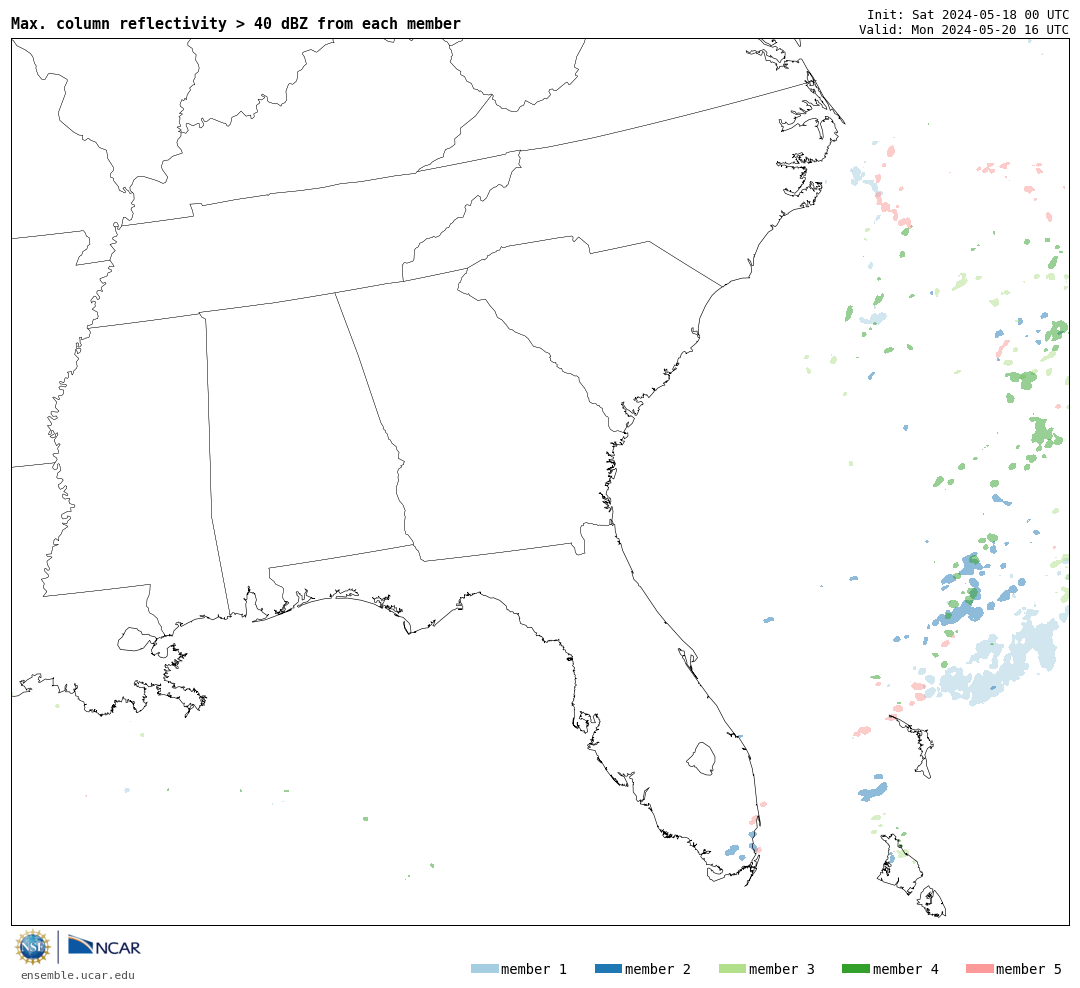The width and height of the screenshot is (1080, 988).
Task: Click Lake Okeechobee outline in Florida
Action: [x=702, y=759]
